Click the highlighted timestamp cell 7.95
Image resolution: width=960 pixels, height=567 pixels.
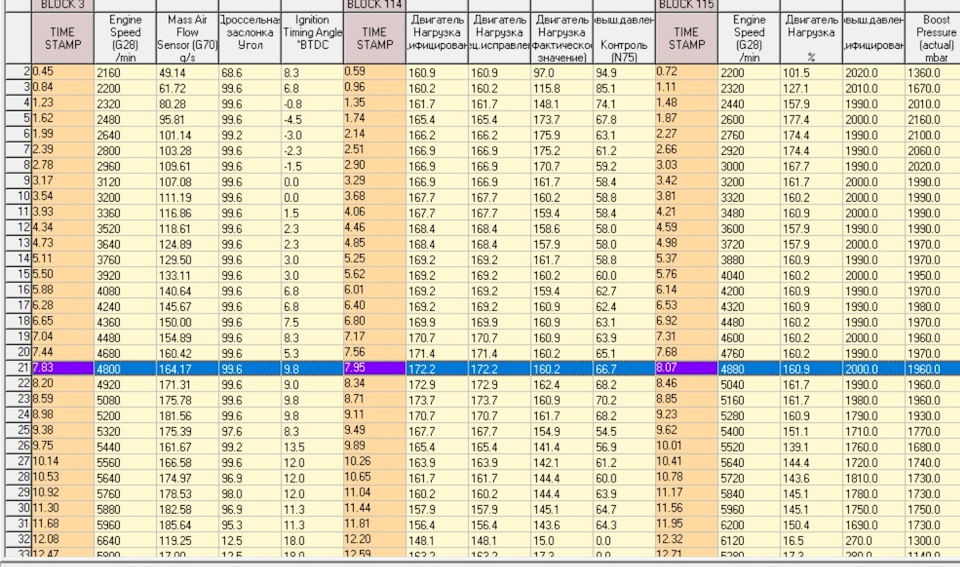[x=374, y=369]
